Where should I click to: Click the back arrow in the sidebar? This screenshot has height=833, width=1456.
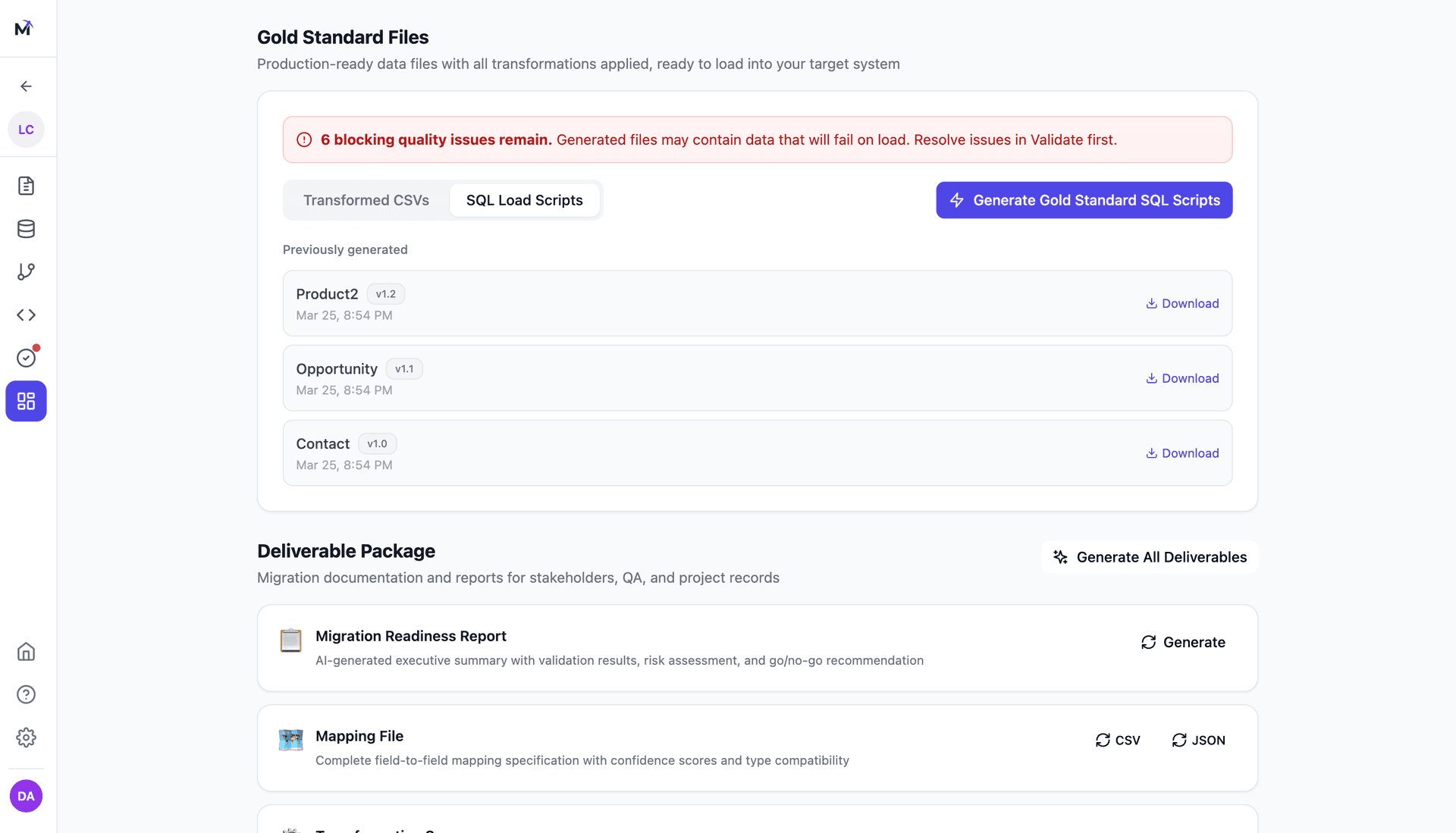pyautogui.click(x=26, y=86)
